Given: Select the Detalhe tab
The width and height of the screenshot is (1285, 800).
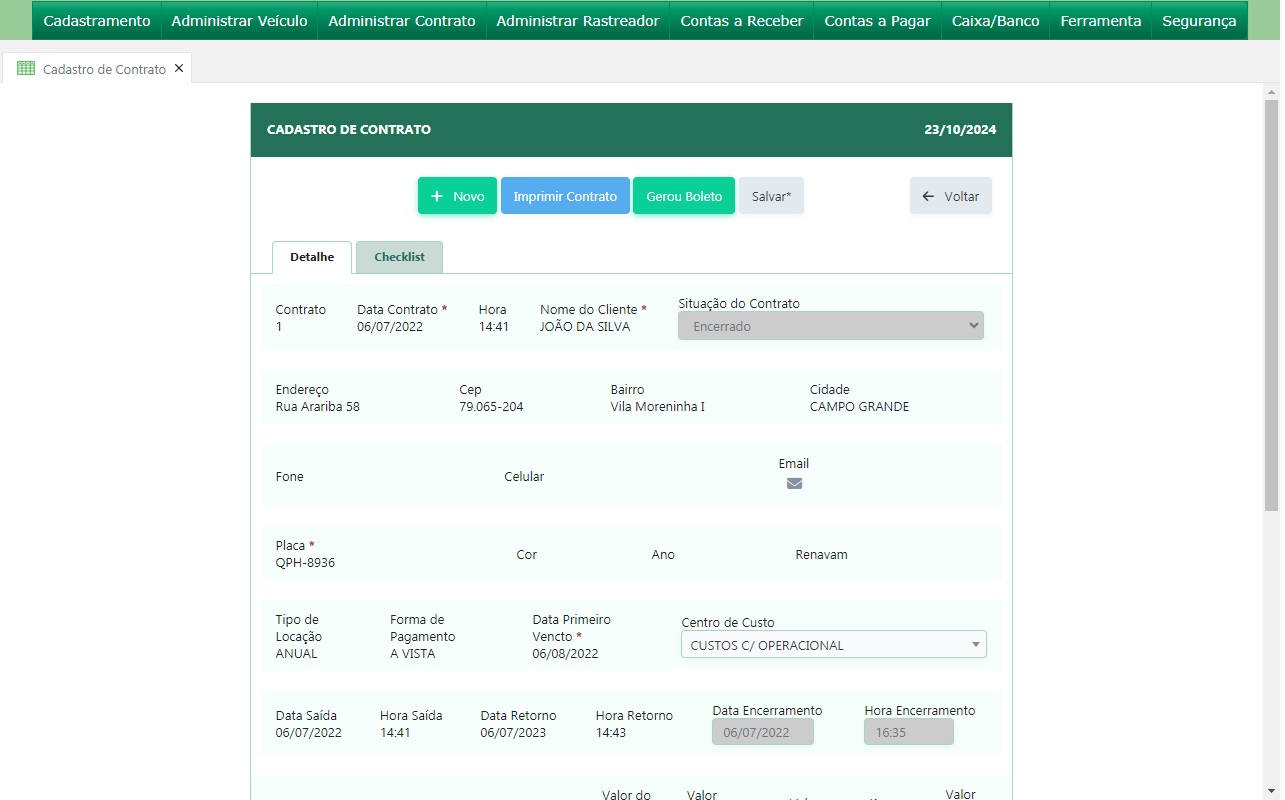Looking at the screenshot, I should (x=312, y=257).
